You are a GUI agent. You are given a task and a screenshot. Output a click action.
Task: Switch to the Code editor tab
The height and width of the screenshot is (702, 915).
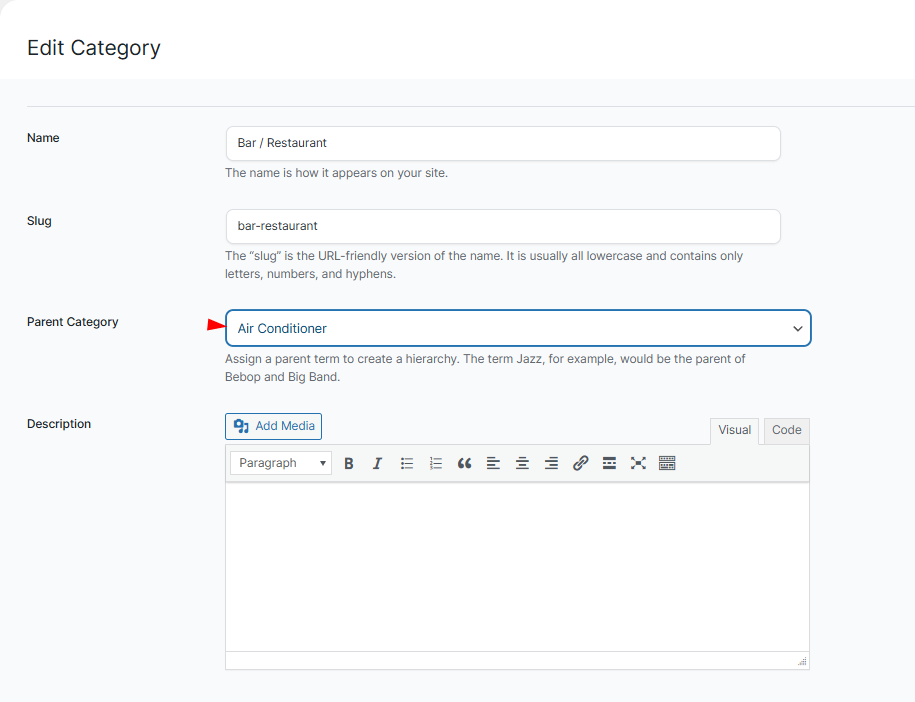[x=786, y=430]
